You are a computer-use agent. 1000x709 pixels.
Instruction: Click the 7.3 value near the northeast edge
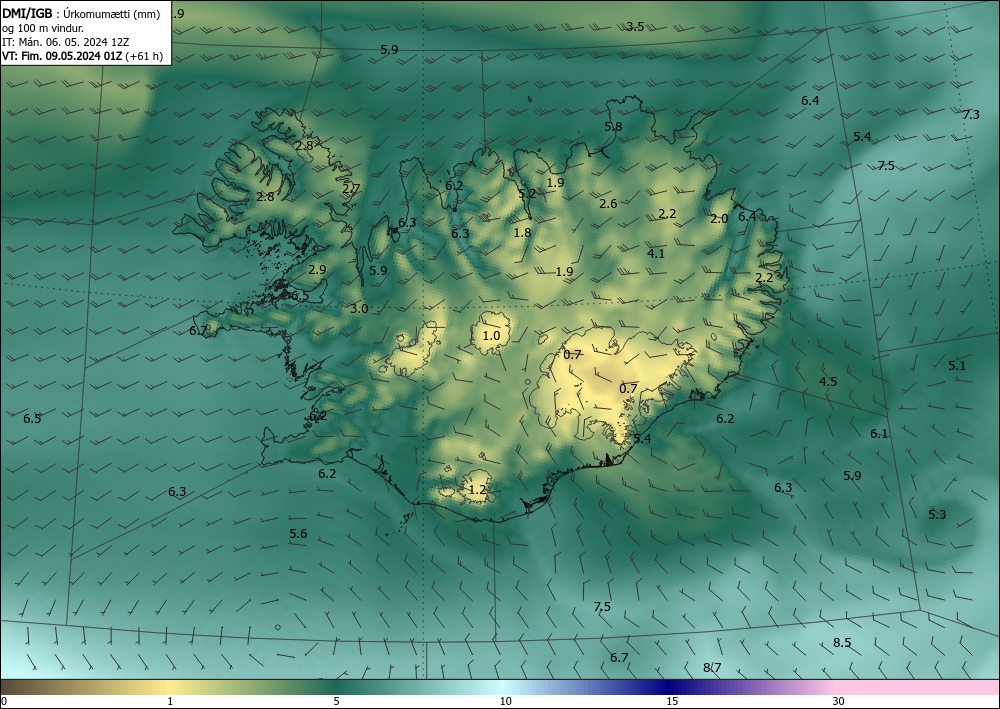click(971, 115)
